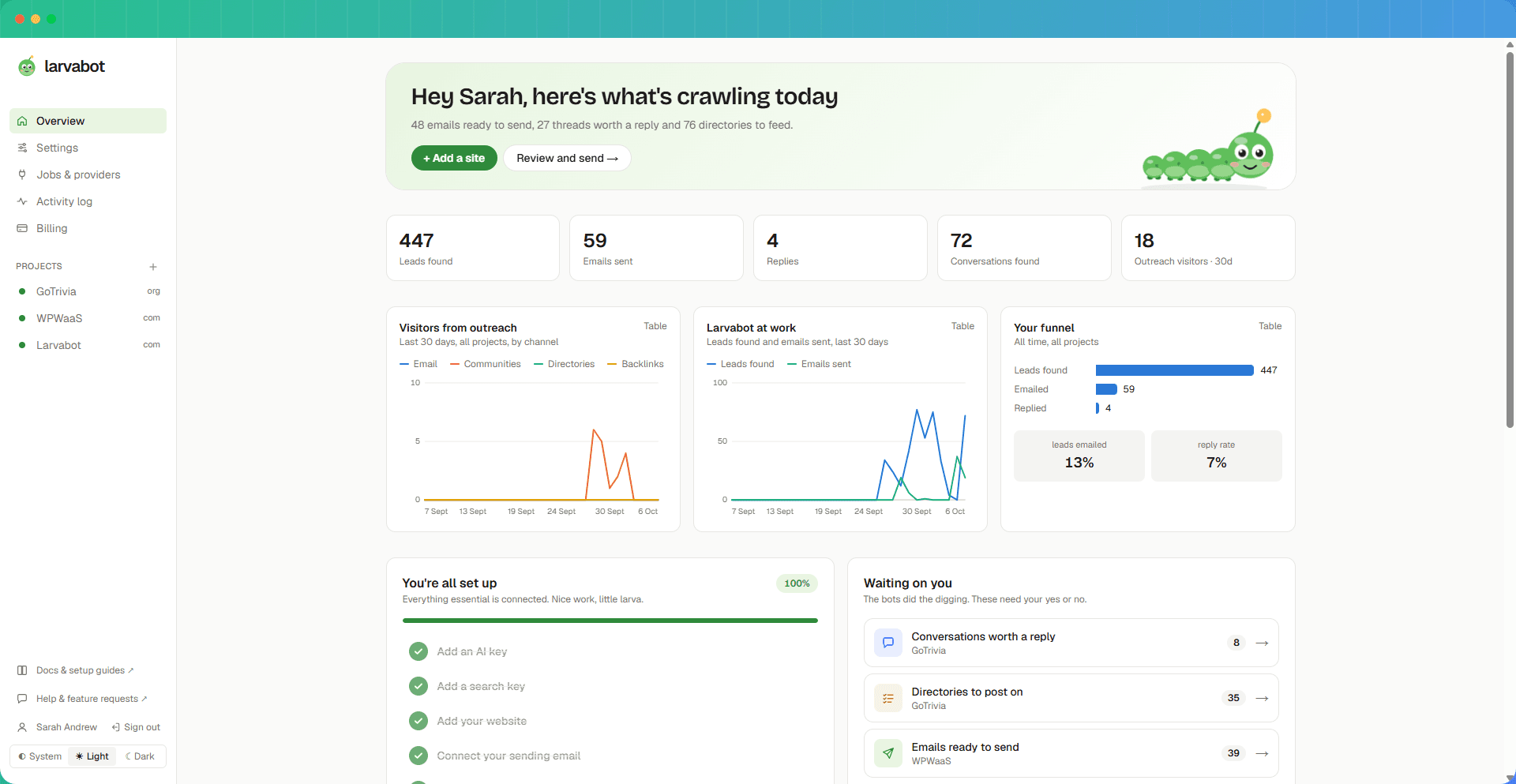Click the Sarah Andrew user icon
This screenshot has height=784, width=1516.
coord(22,727)
